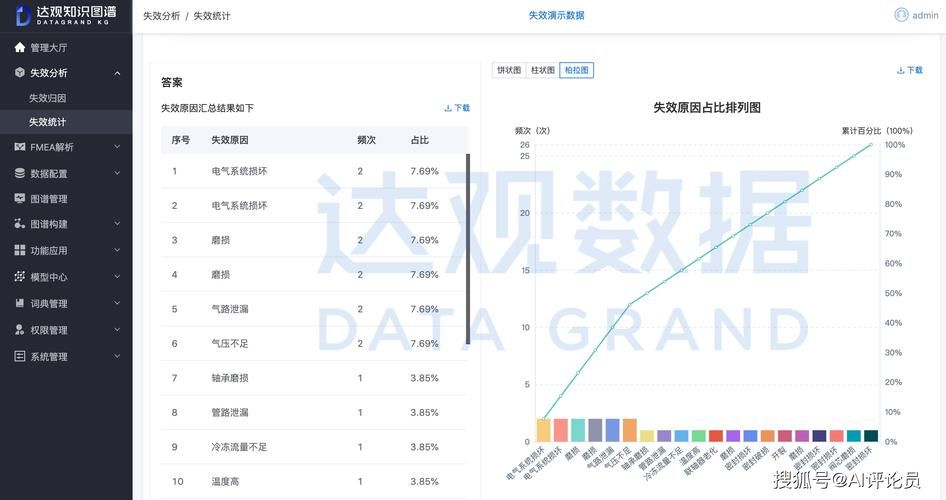Click 失效统计 in the breadcrumb

click(212, 16)
